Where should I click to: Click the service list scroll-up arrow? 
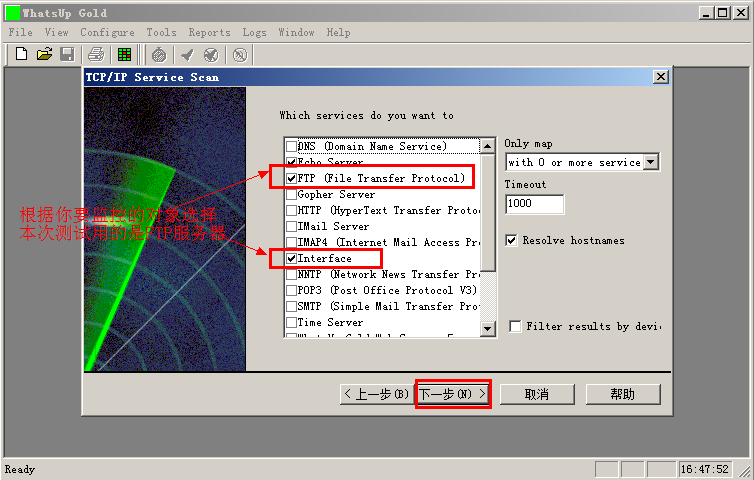[487, 146]
